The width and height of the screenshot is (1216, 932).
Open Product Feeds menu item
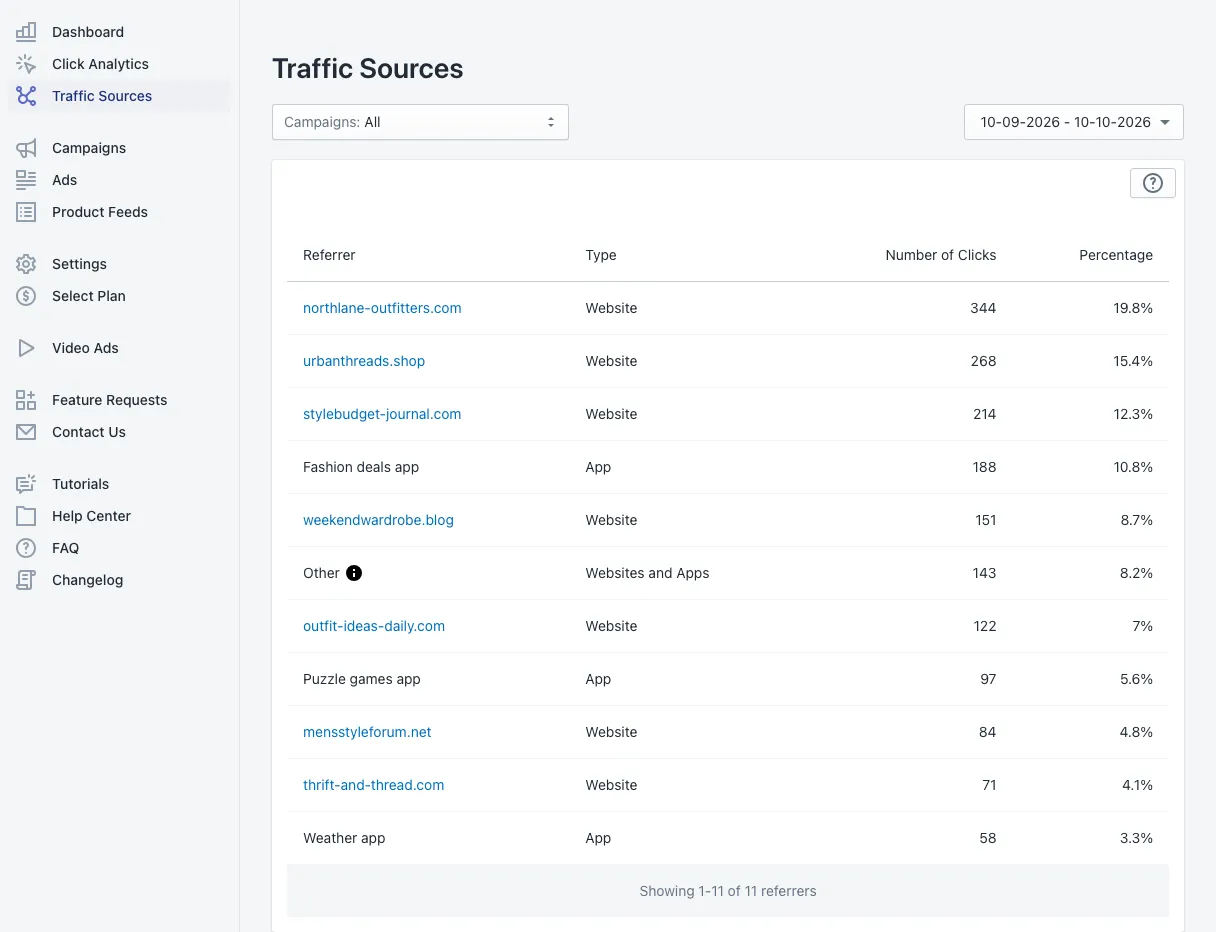(100, 212)
